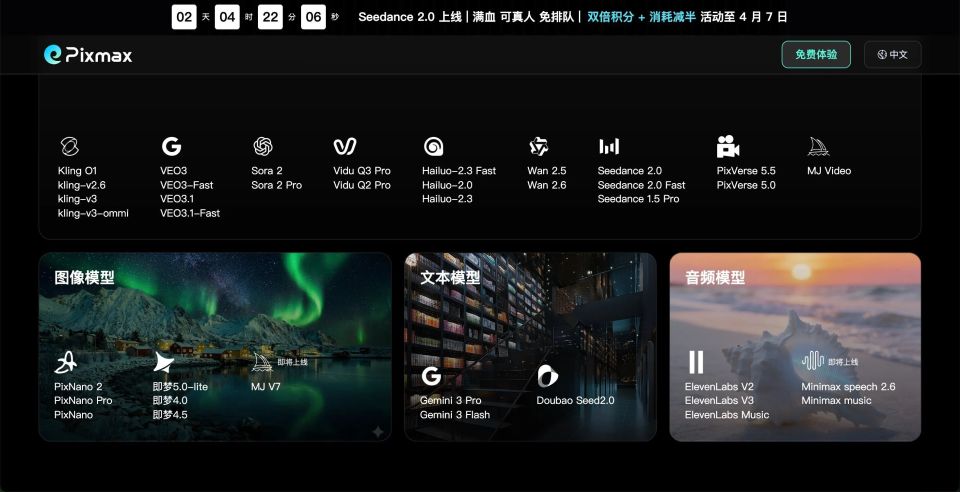Viewport: 960px width, 492px height.
Task: Click the countdown days box 02
Action: [x=184, y=17]
